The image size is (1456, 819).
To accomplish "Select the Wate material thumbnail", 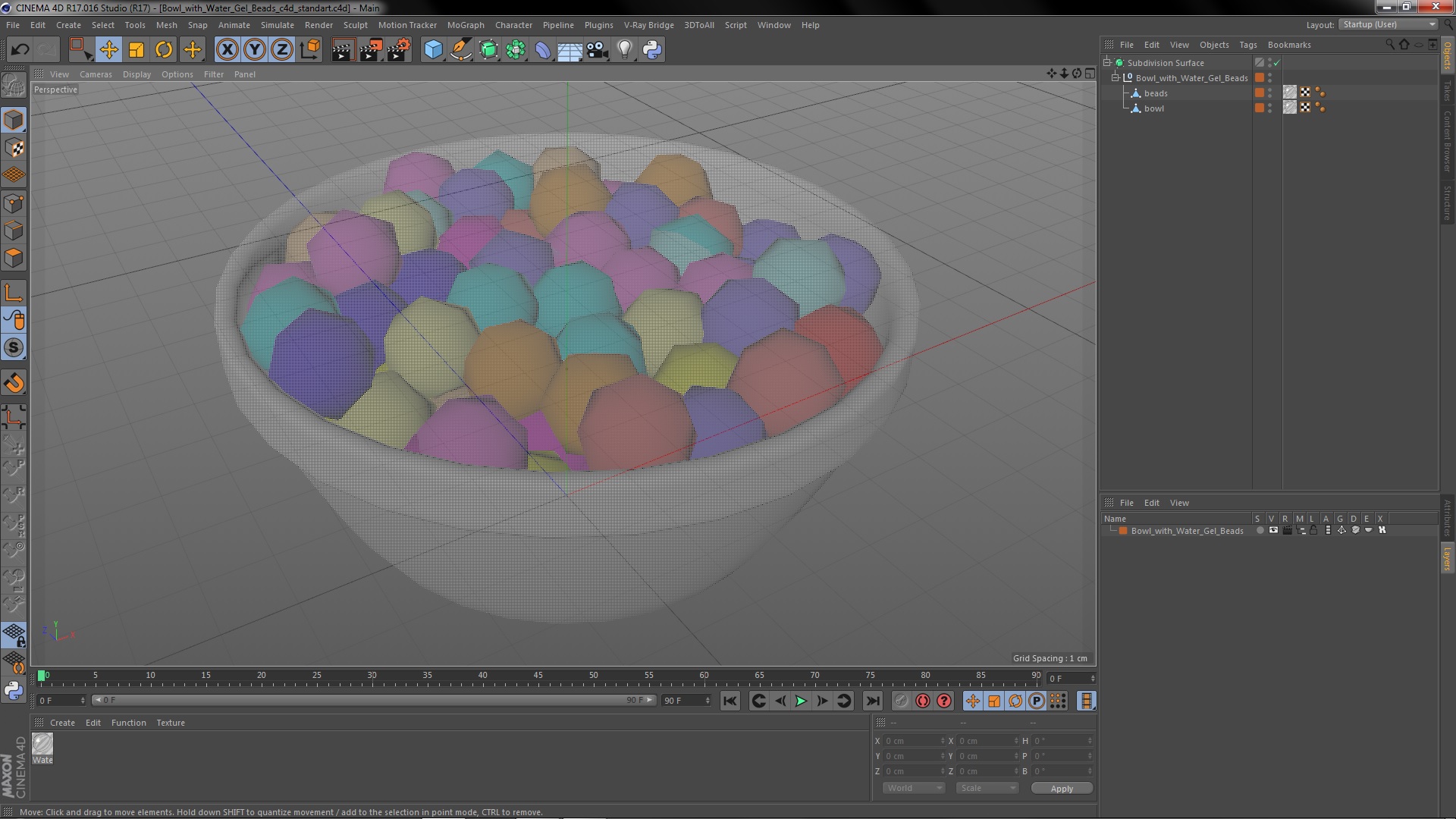I will (42, 749).
